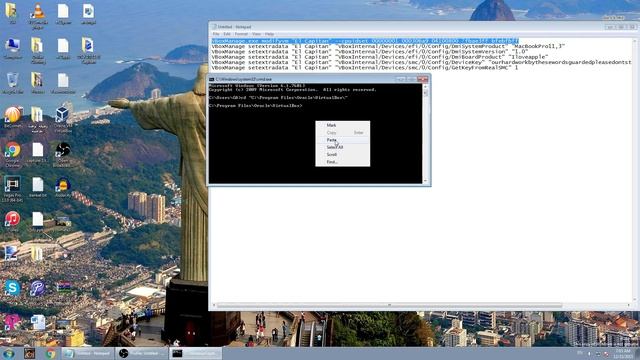Select the top-left folder desktop icon

tap(12, 13)
